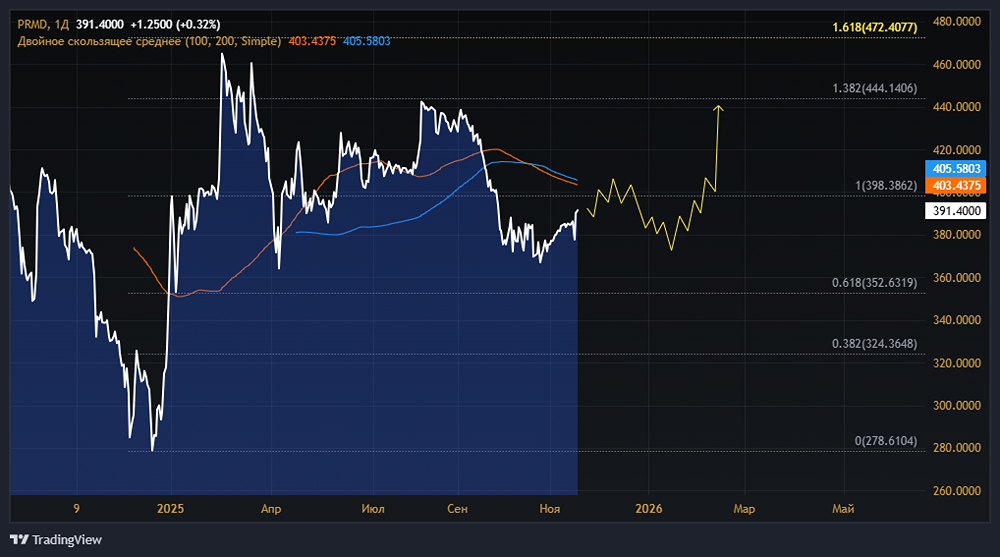Click the Мар label on the time axis
This screenshot has height=557, width=1000.
point(744,509)
